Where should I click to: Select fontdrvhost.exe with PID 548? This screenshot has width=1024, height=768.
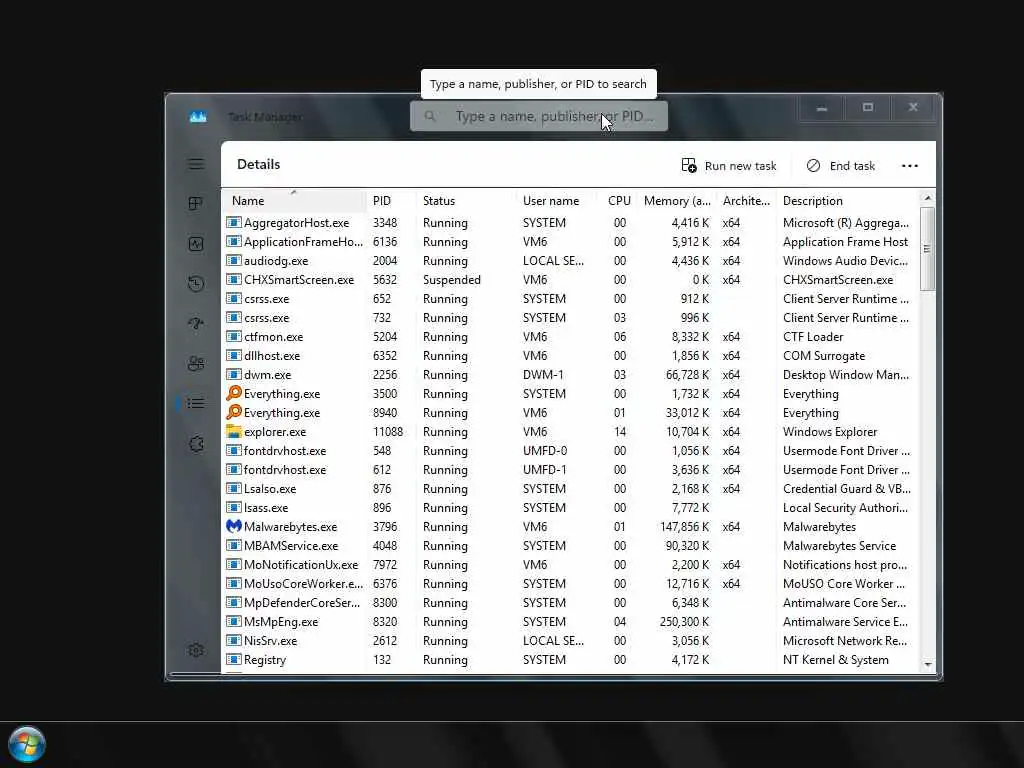pyautogui.click(x=569, y=451)
